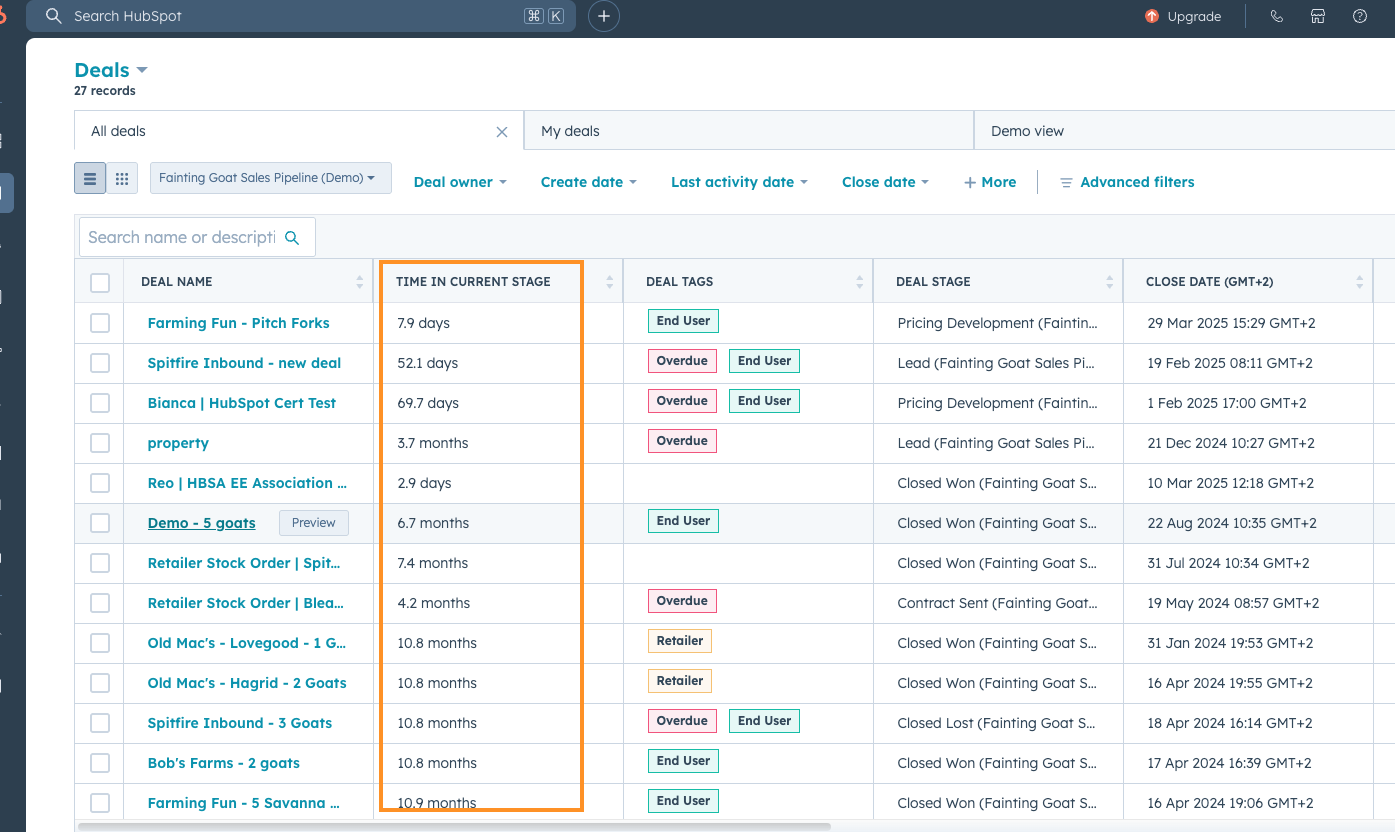Click the search icon in deal search box
1395x832 pixels.
292,238
